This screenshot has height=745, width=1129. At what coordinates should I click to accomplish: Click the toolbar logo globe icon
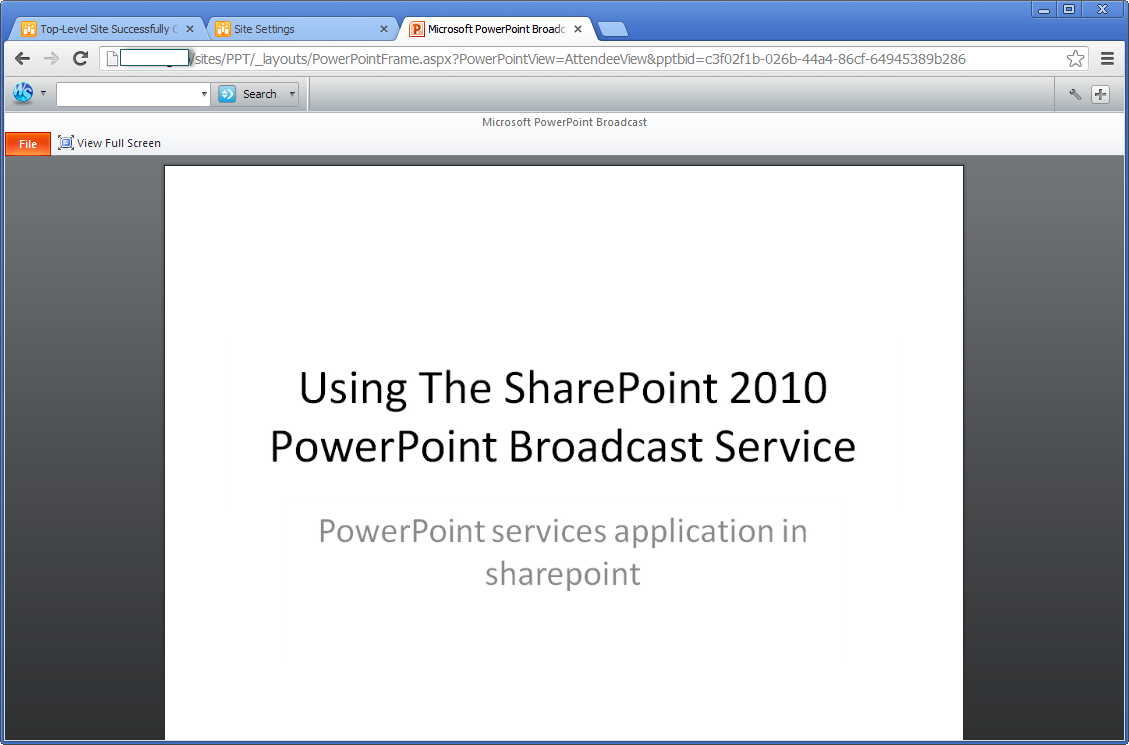tap(23, 94)
